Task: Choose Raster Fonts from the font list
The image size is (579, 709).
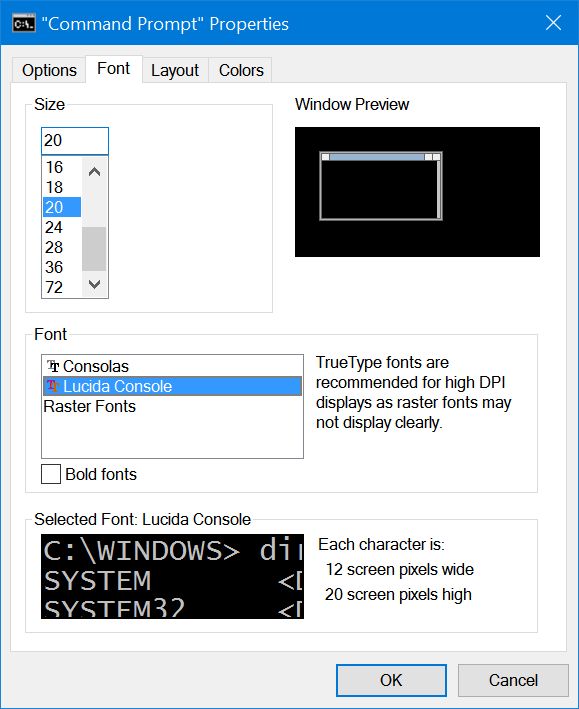Action: [x=172, y=406]
